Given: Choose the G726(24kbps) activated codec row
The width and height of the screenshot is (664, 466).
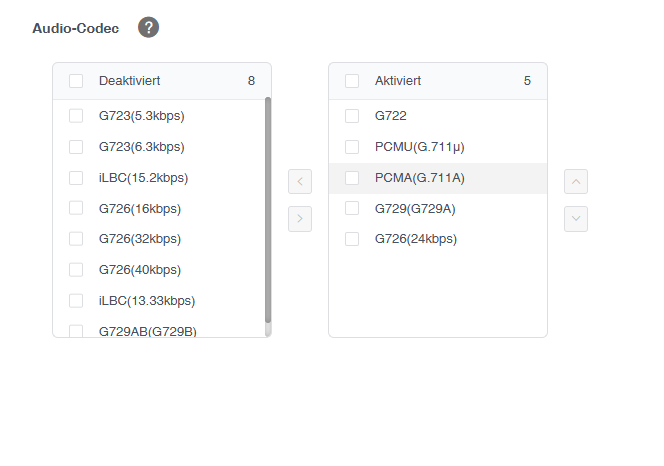Looking at the screenshot, I should coord(438,239).
